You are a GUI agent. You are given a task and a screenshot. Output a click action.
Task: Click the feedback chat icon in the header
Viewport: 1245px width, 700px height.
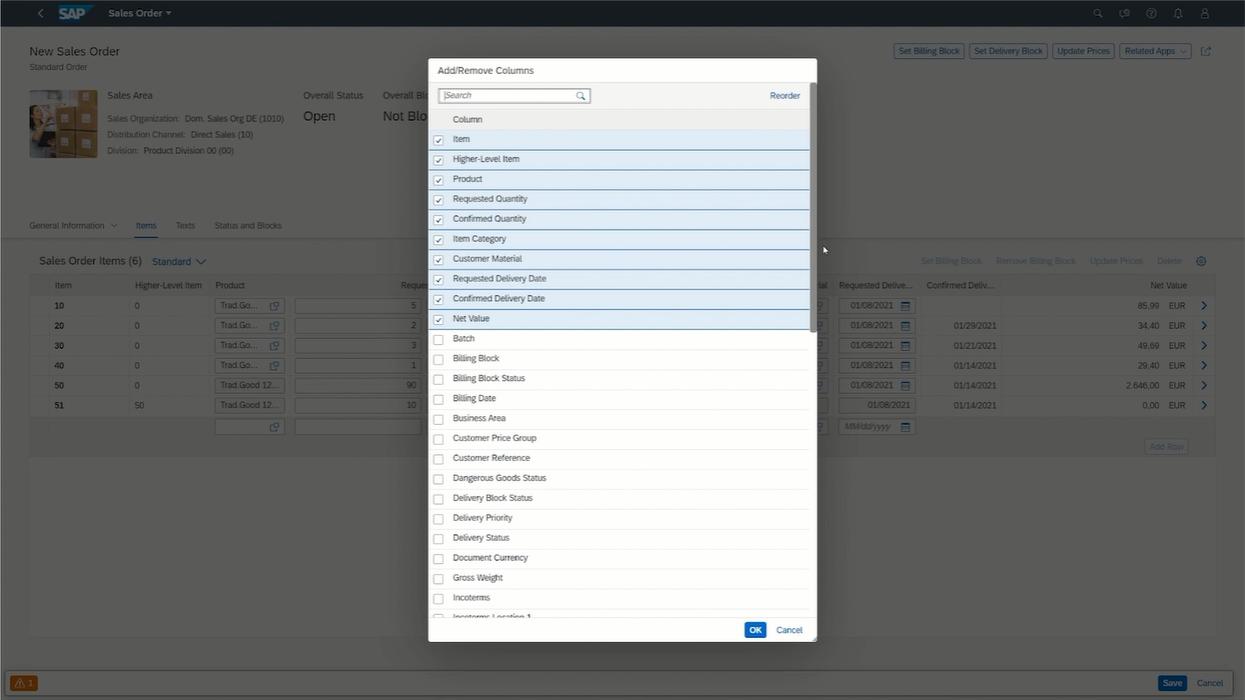coord(1124,13)
